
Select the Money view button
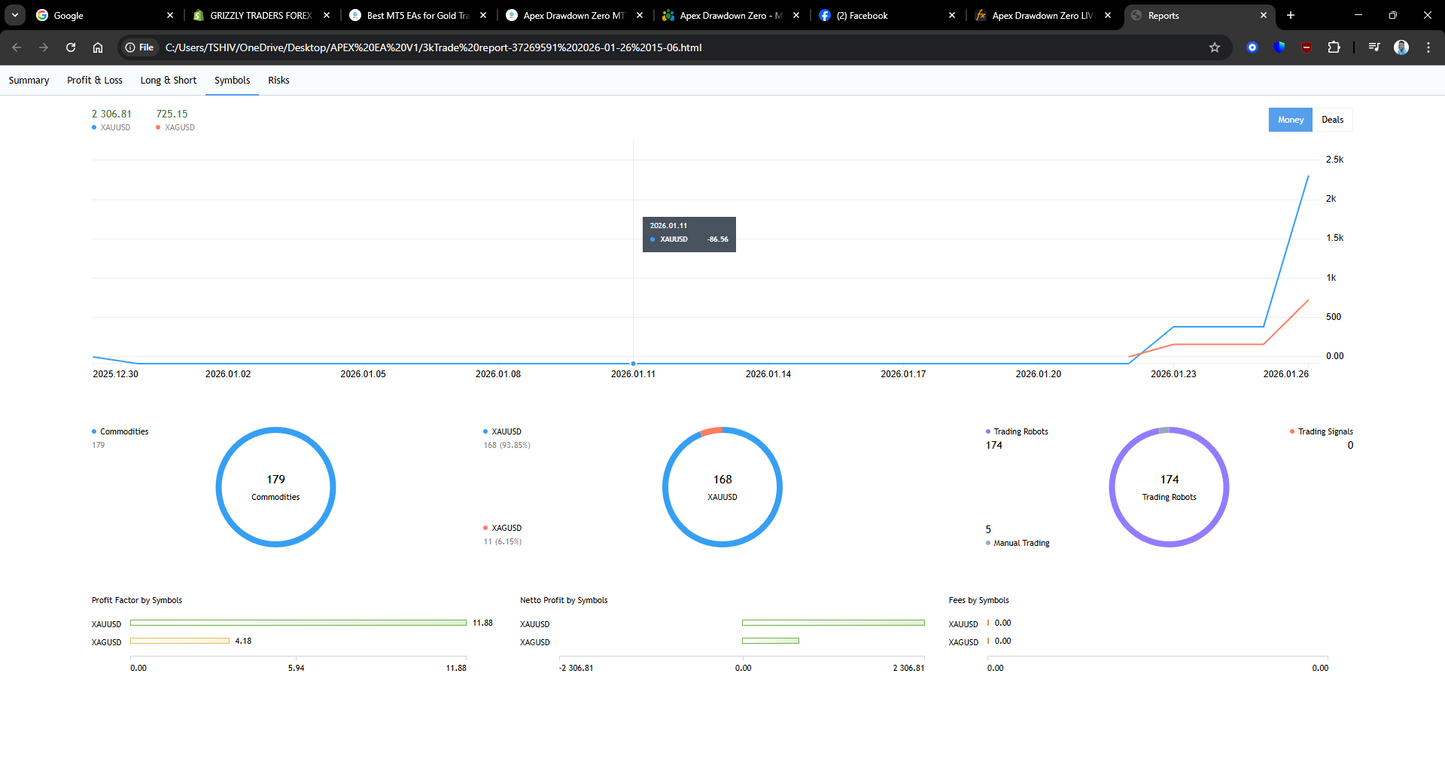click(x=1290, y=119)
